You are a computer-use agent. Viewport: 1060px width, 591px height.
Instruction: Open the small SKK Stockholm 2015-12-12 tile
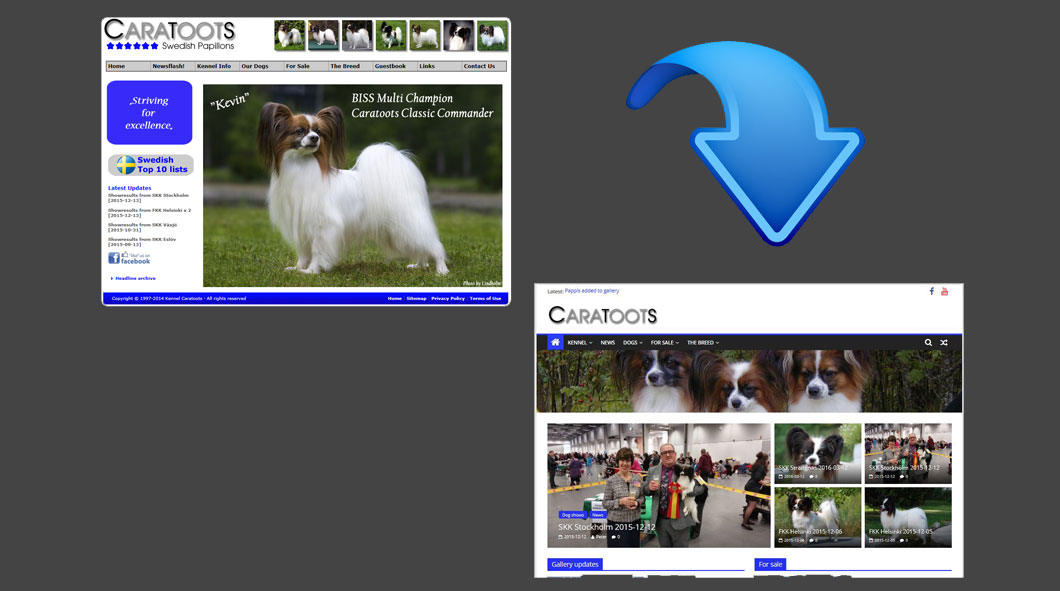click(908, 454)
